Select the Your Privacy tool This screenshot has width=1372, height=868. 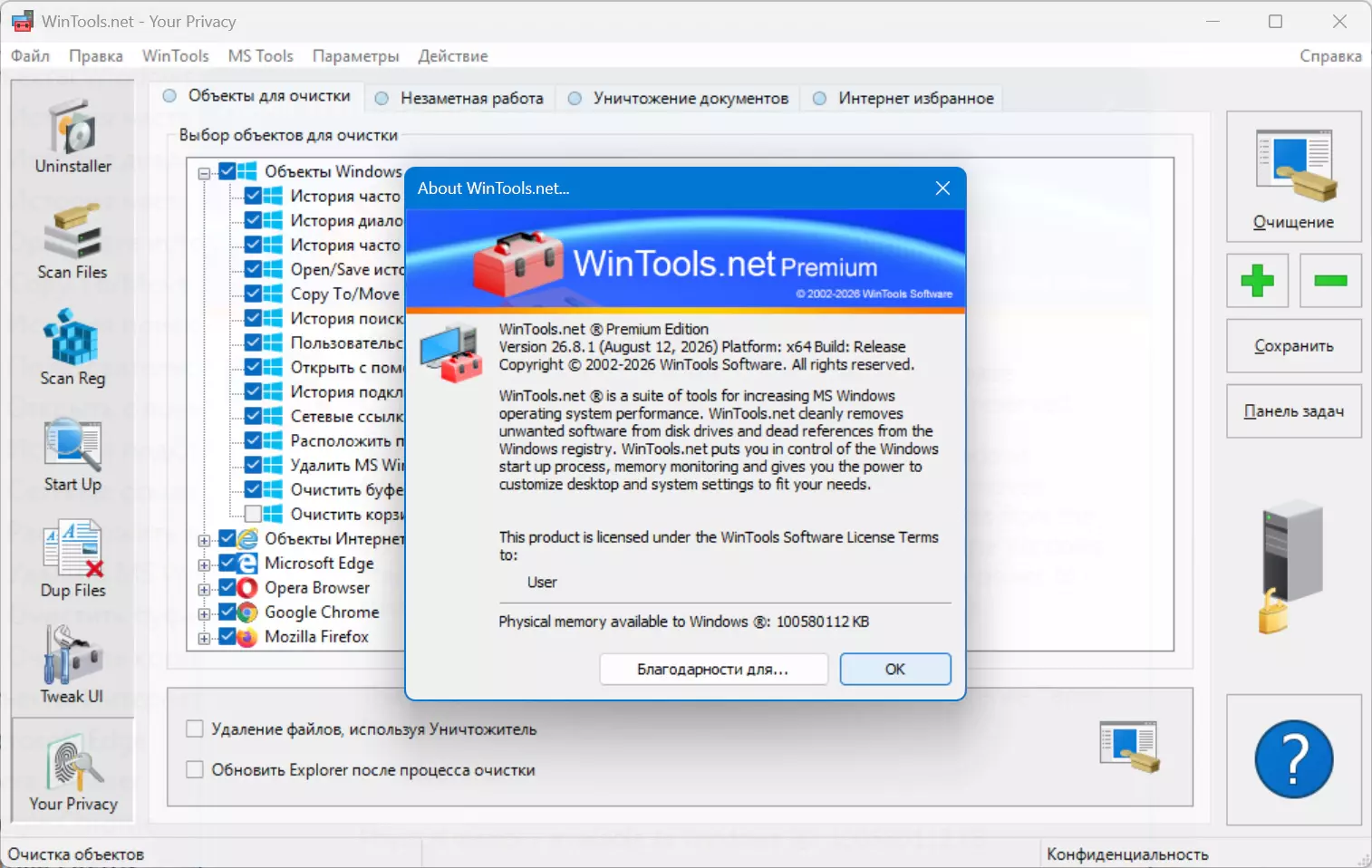click(x=72, y=771)
